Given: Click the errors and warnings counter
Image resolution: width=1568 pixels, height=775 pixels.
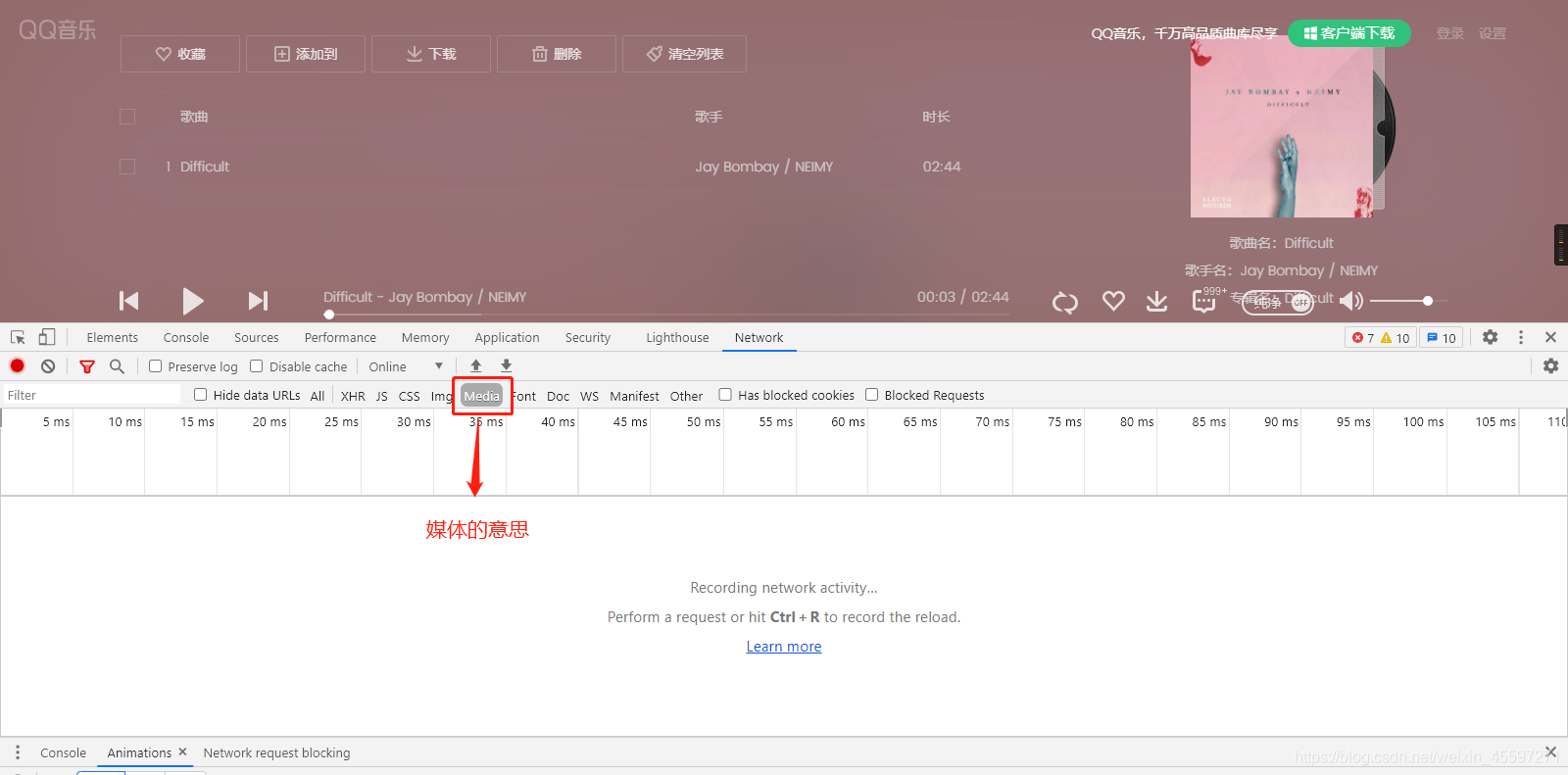Looking at the screenshot, I should coord(1380,337).
